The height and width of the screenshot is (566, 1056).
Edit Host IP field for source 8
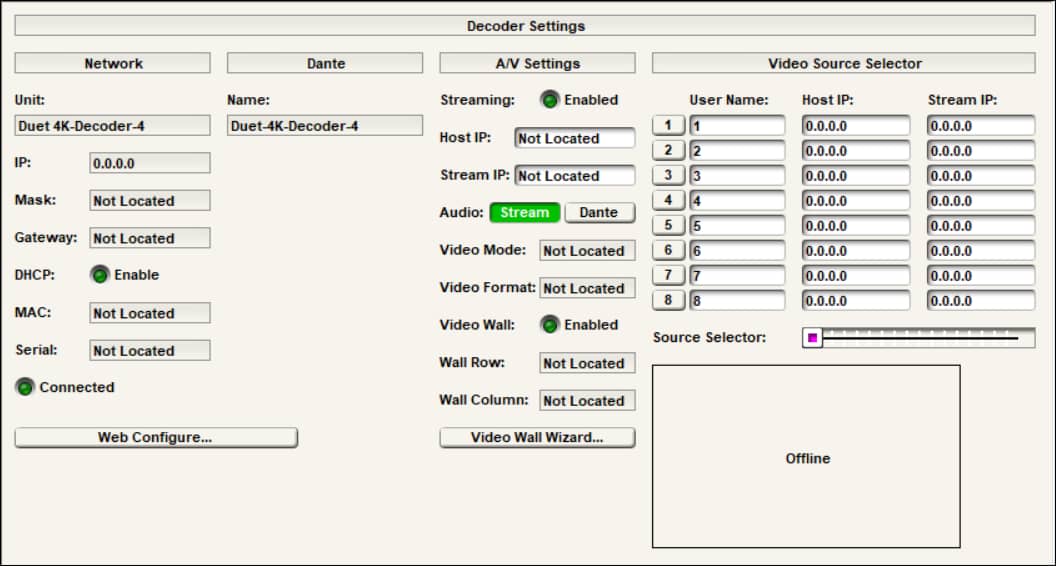[856, 301]
